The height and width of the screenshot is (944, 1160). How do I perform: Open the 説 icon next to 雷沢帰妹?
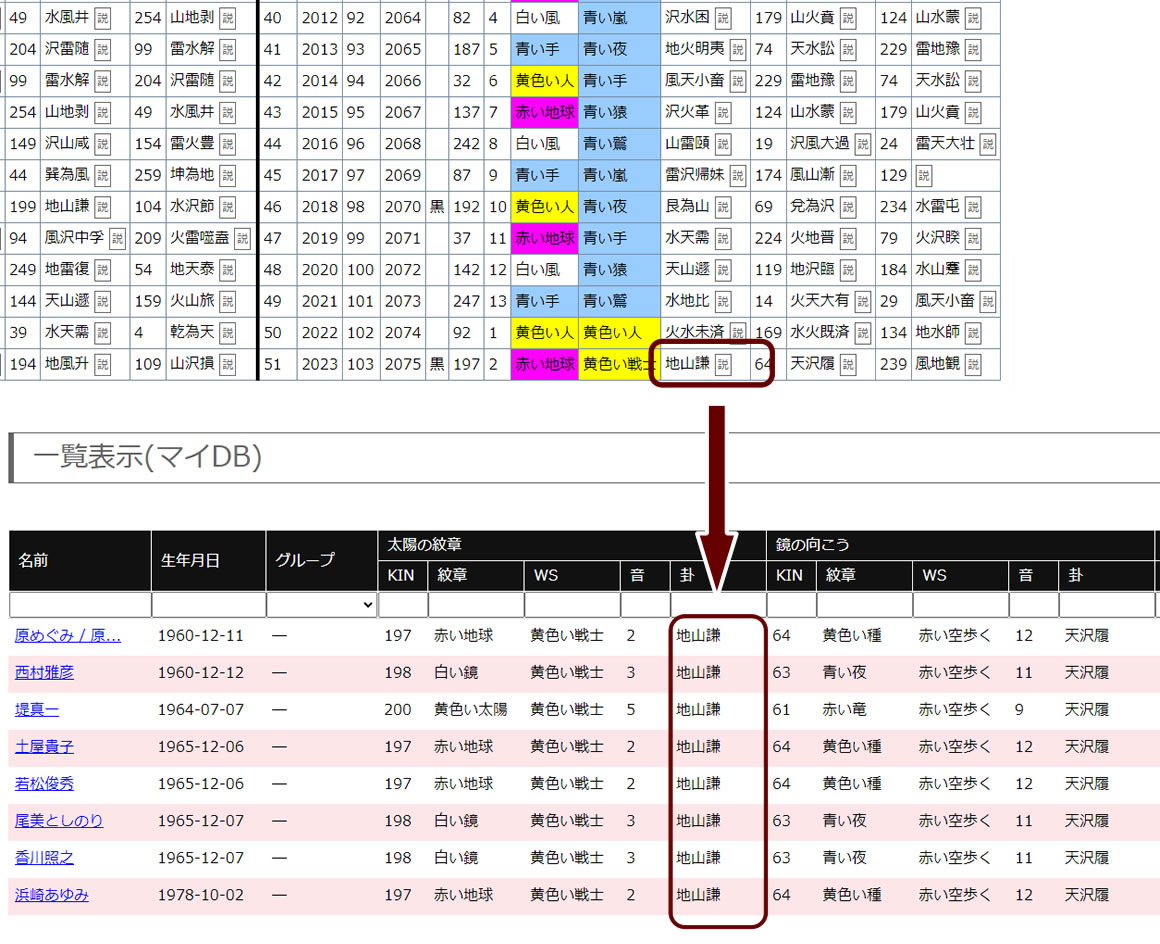(x=738, y=176)
